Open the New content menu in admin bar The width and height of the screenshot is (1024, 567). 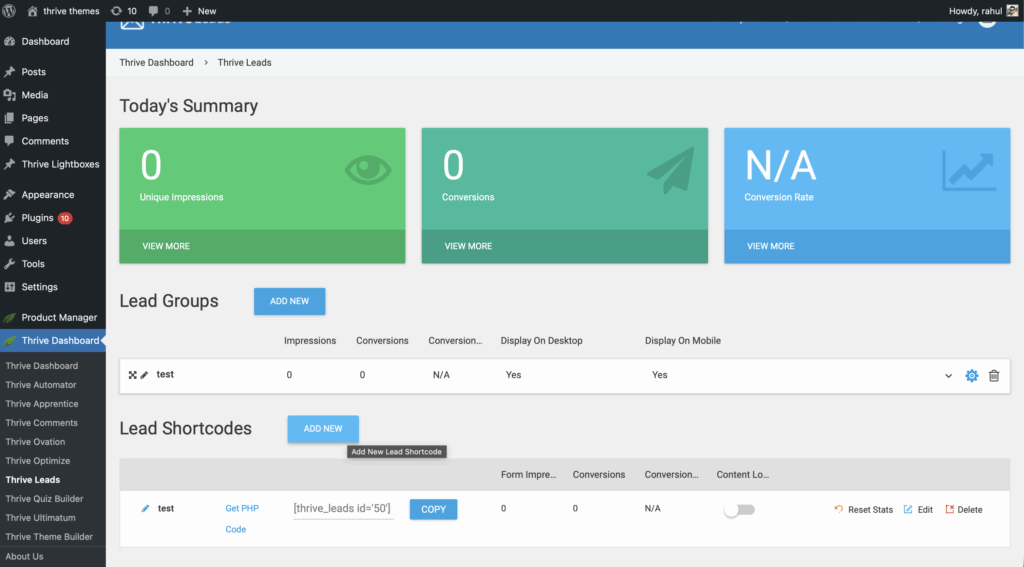pyautogui.click(x=199, y=11)
